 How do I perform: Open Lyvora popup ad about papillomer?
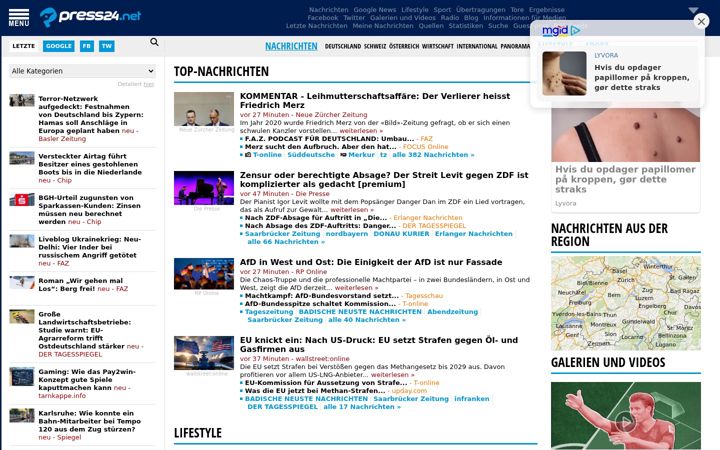[618, 73]
